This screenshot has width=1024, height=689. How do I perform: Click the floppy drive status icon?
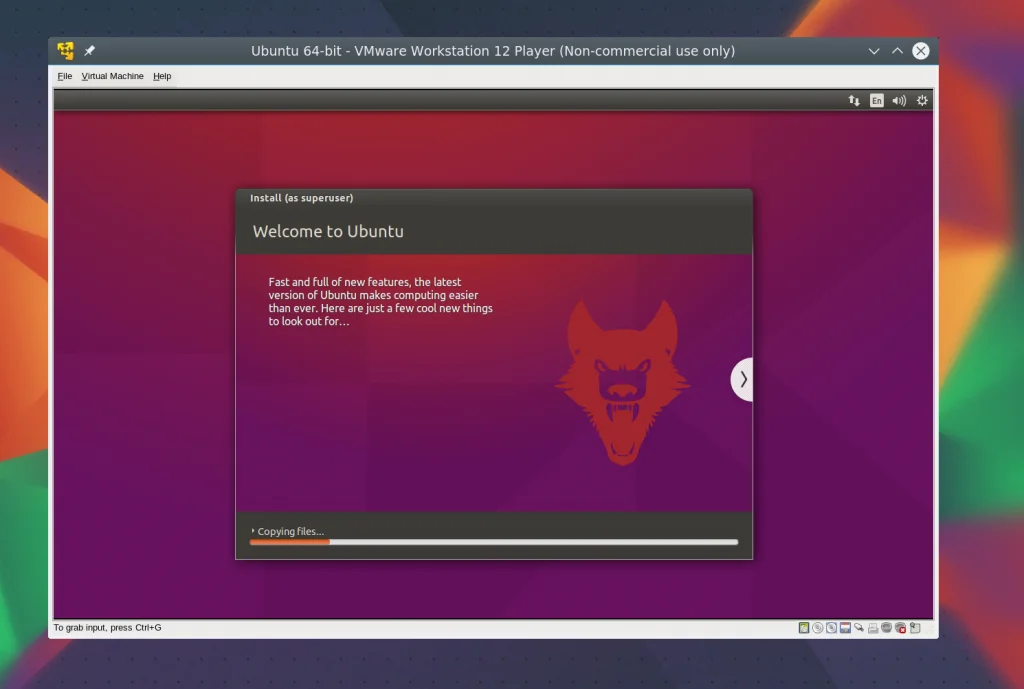(x=845, y=628)
